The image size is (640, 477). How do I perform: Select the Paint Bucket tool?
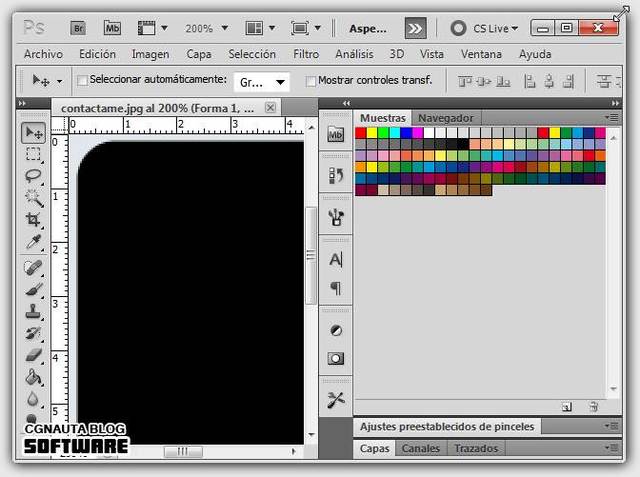point(33,377)
